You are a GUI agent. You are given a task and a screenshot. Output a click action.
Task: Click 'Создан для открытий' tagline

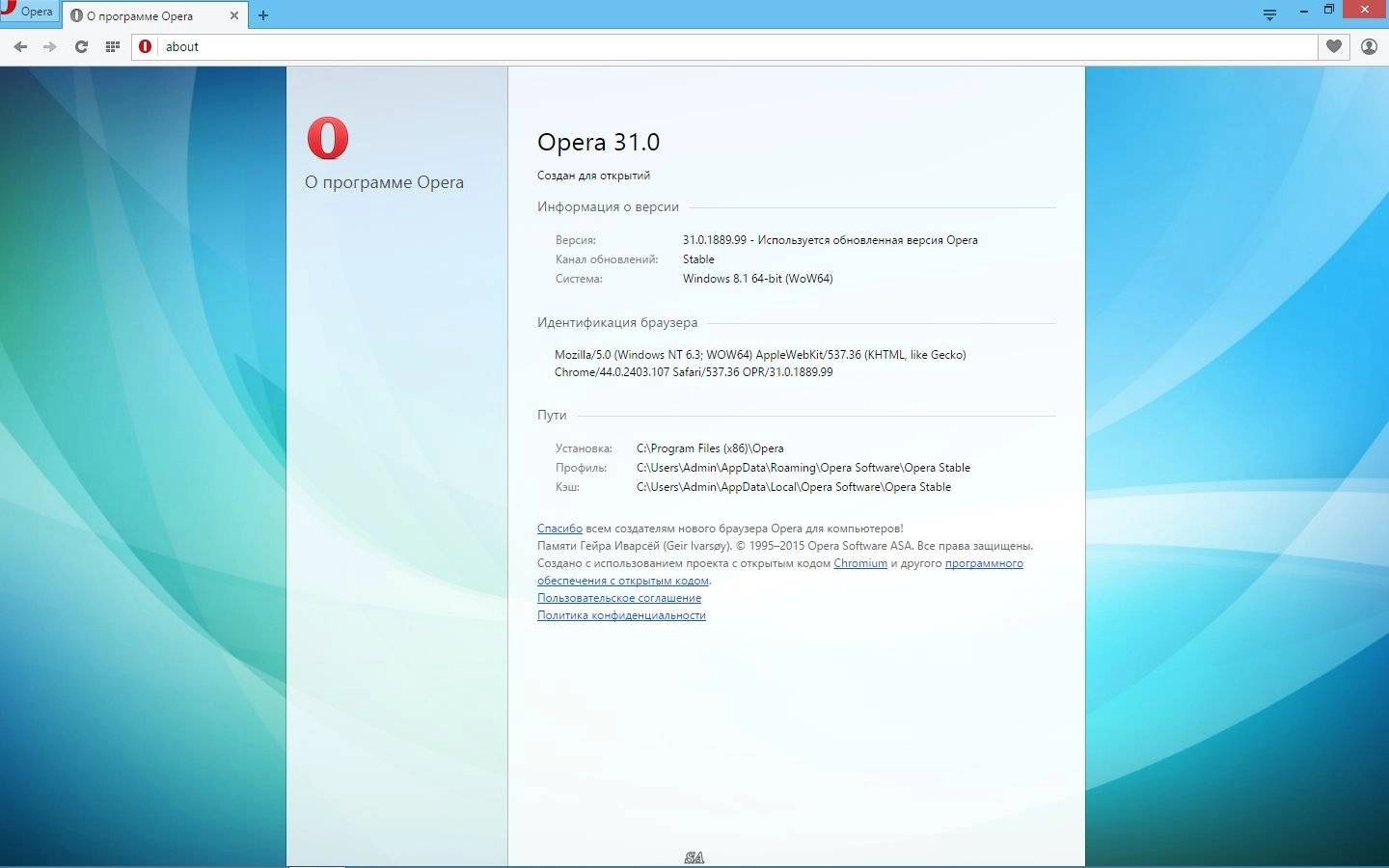click(593, 176)
